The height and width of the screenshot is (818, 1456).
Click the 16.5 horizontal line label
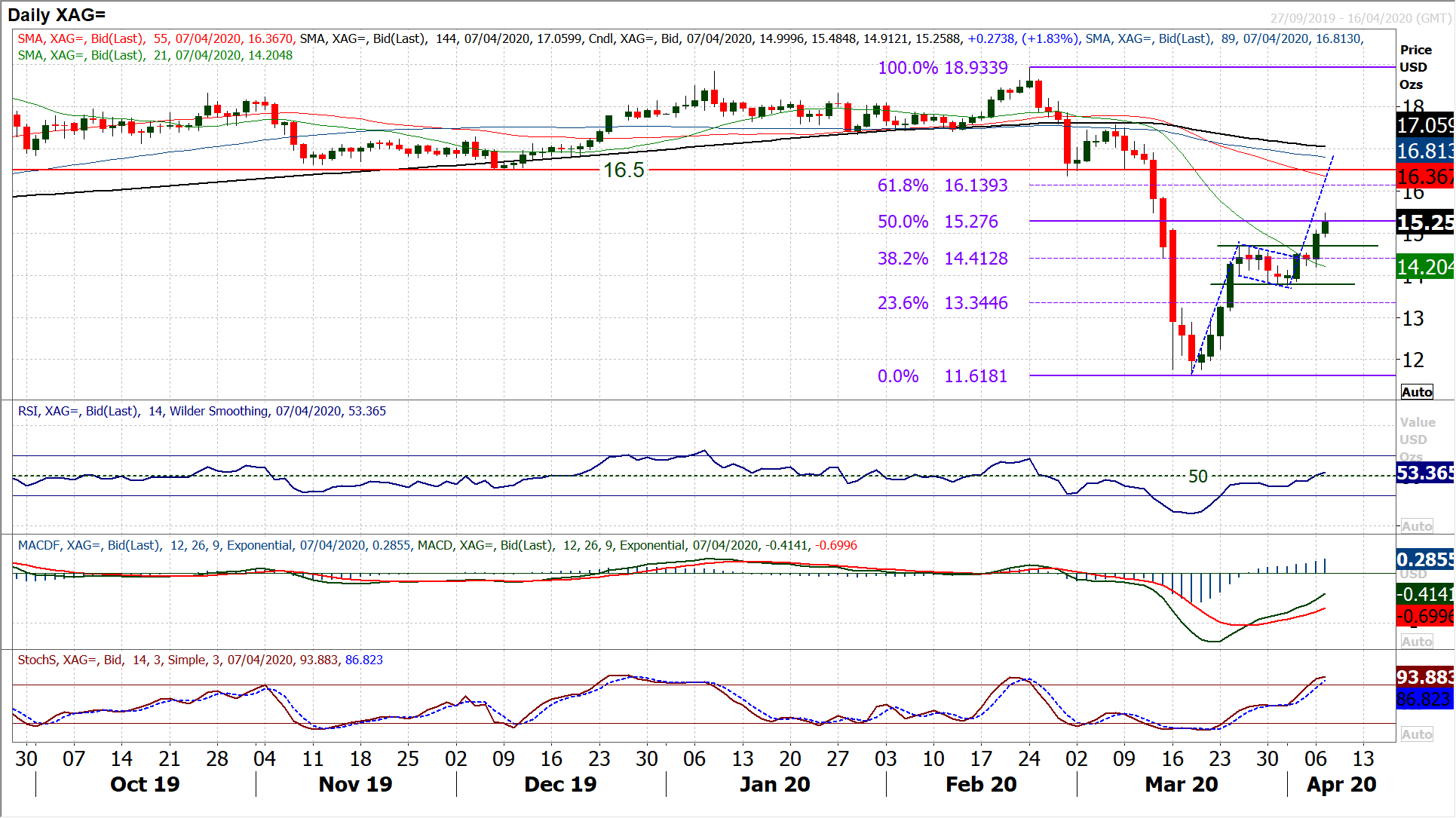tap(624, 170)
